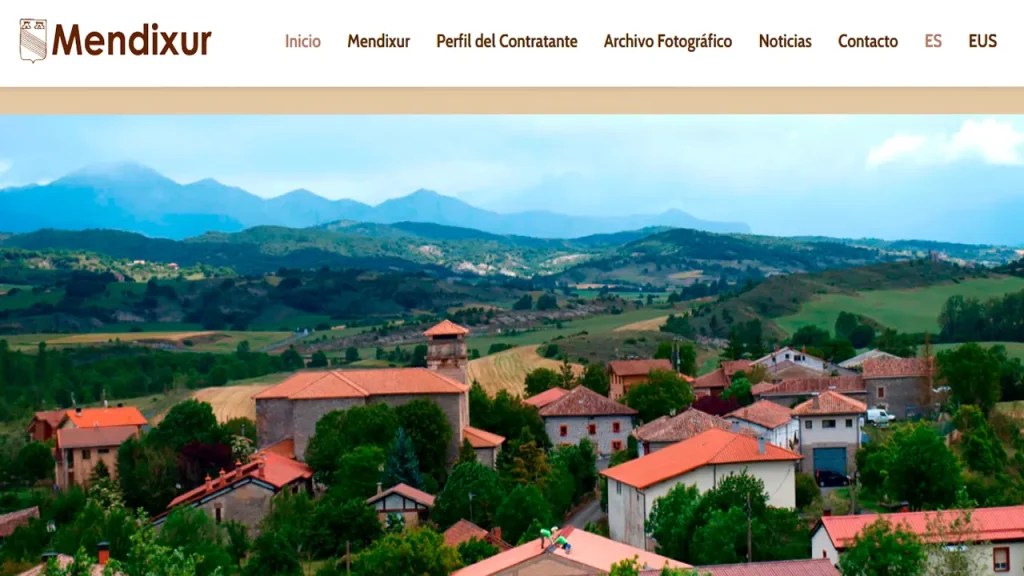Screen dimensions: 1024x576
Task: Switch site language to ES
Action: [933, 41]
